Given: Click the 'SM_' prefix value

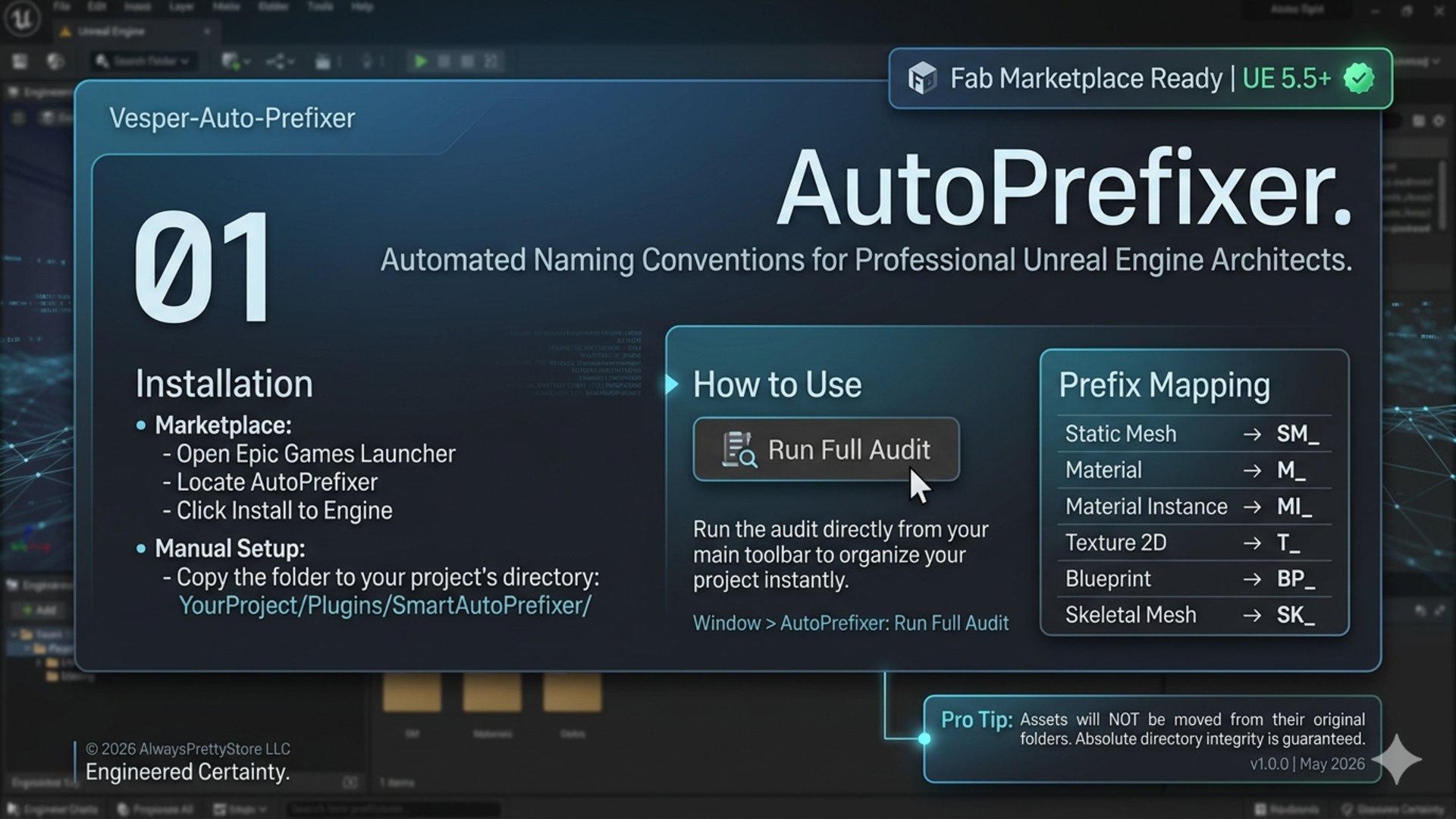Looking at the screenshot, I should pos(1298,434).
